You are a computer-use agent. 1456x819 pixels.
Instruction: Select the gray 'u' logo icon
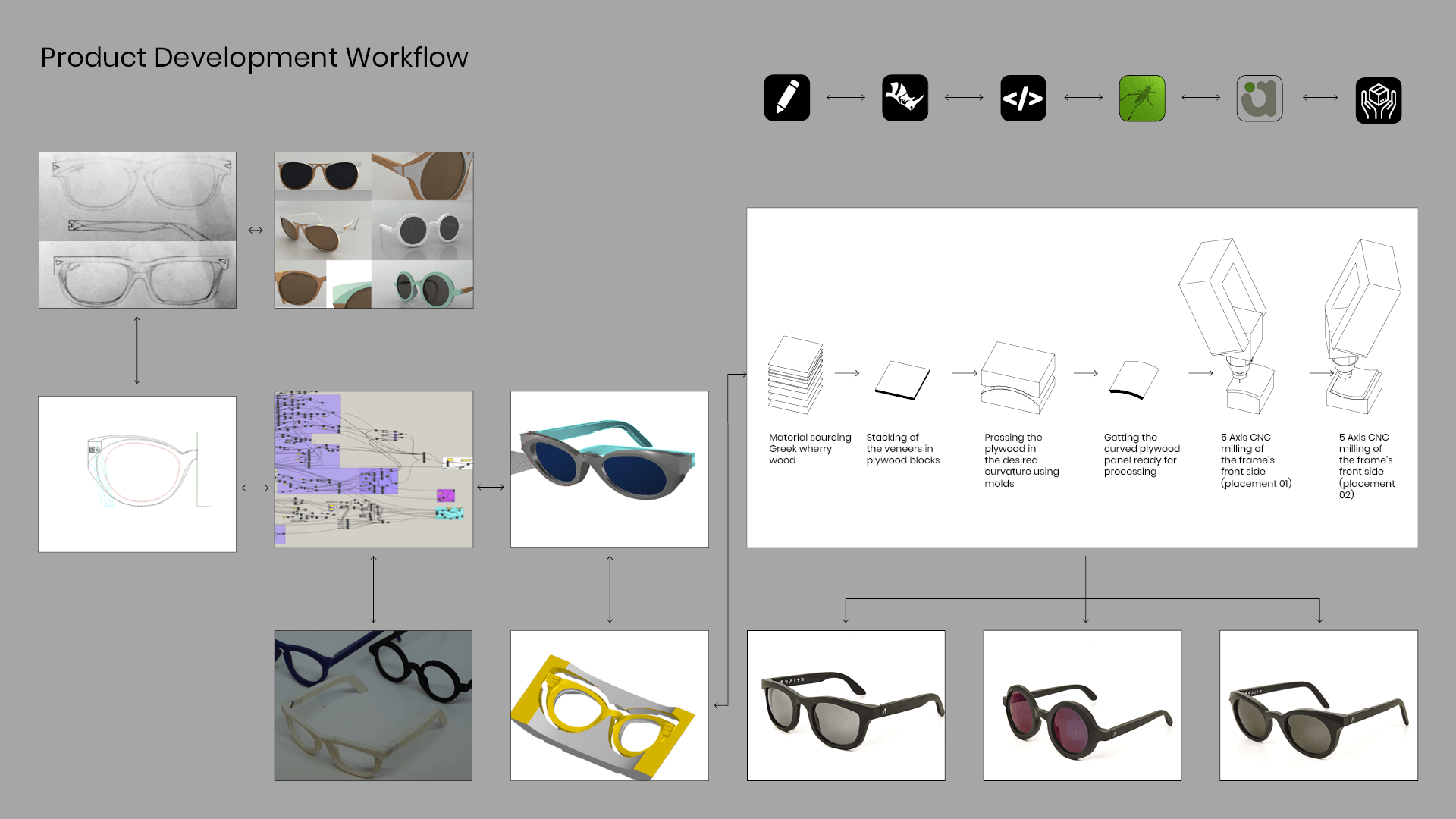point(1259,97)
